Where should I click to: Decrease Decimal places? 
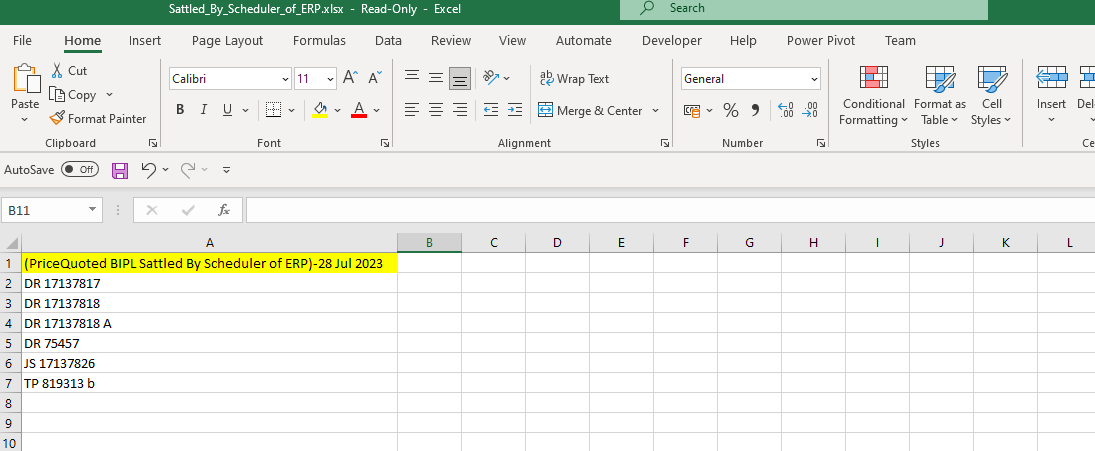pyautogui.click(x=810, y=110)
